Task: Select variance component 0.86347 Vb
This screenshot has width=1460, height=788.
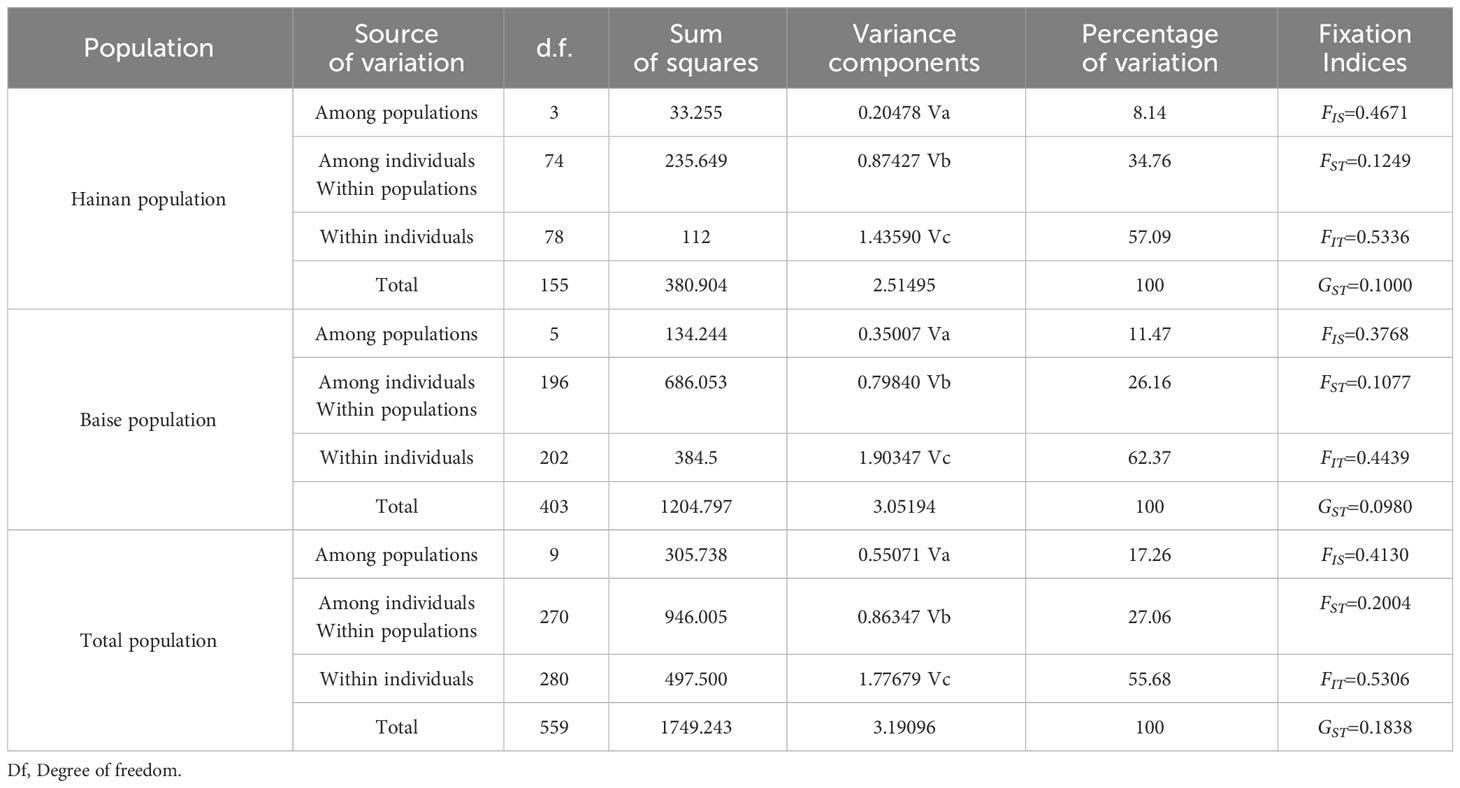Action: click(x=905, y=617)
